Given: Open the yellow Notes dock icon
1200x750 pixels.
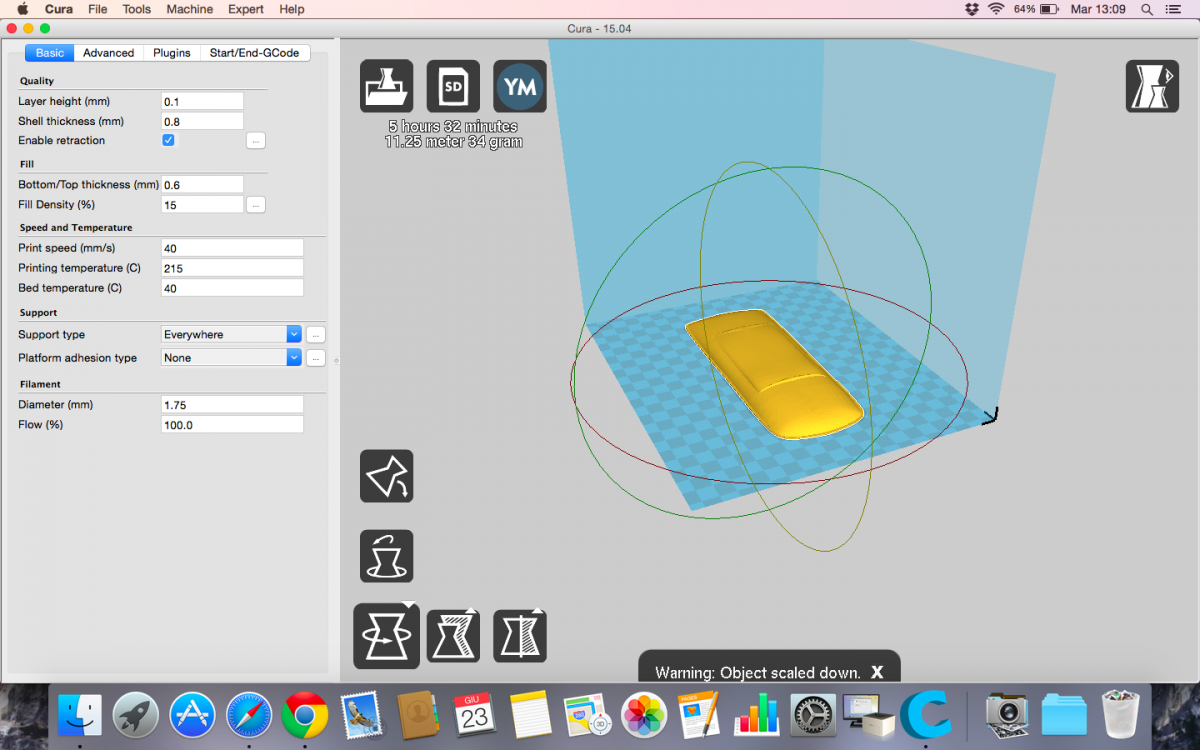Looking at the screenshot, I should coord(531,716).
